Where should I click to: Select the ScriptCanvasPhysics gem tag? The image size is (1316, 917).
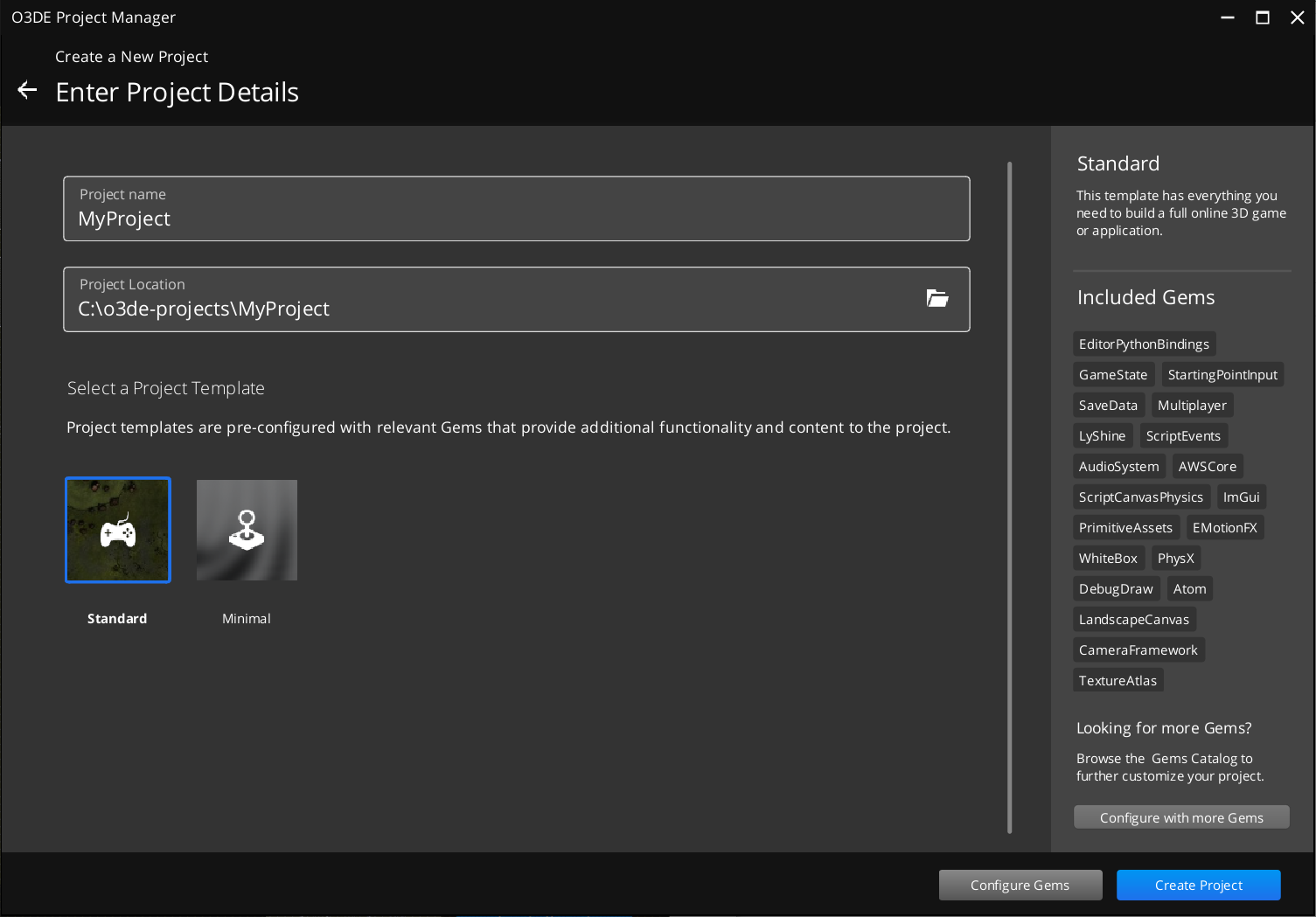(1141, 497)
